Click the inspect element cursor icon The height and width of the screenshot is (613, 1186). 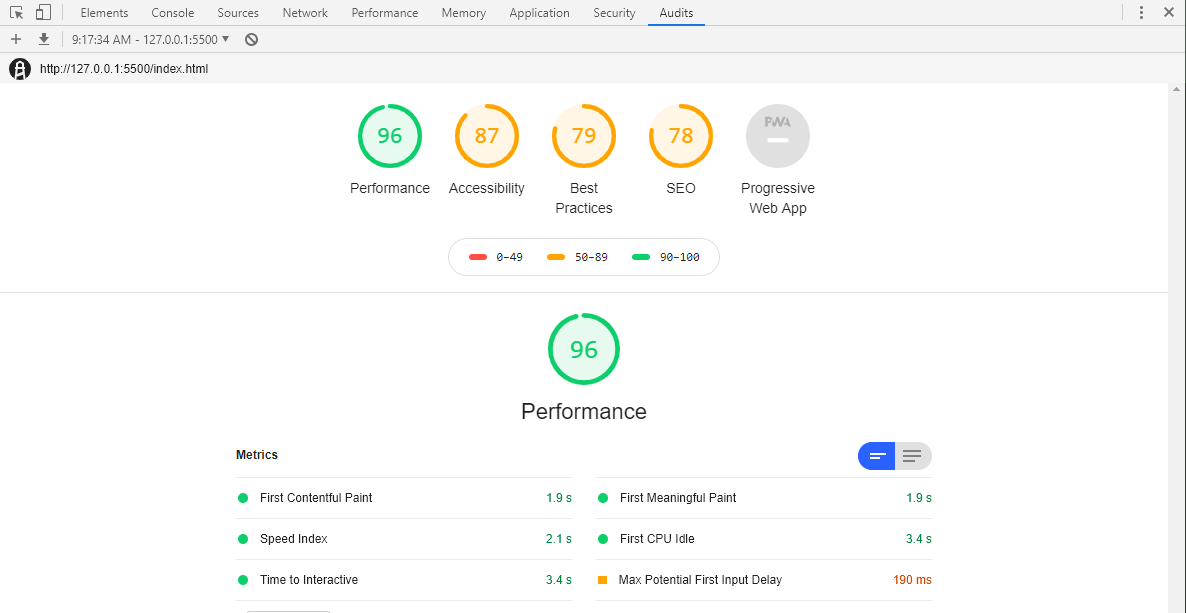[x=17, y=13]
